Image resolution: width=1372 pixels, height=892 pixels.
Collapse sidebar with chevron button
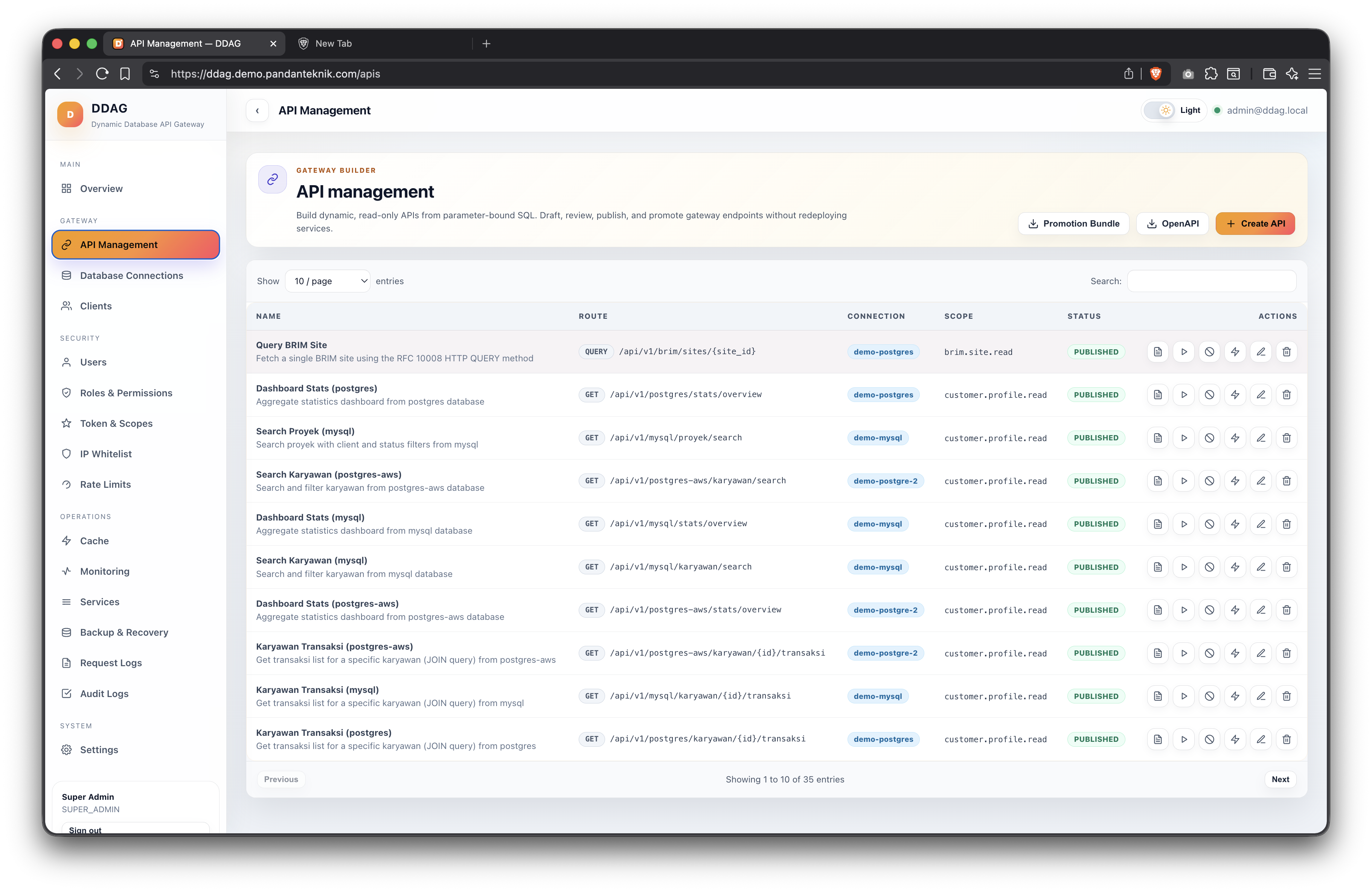(257, 111)
